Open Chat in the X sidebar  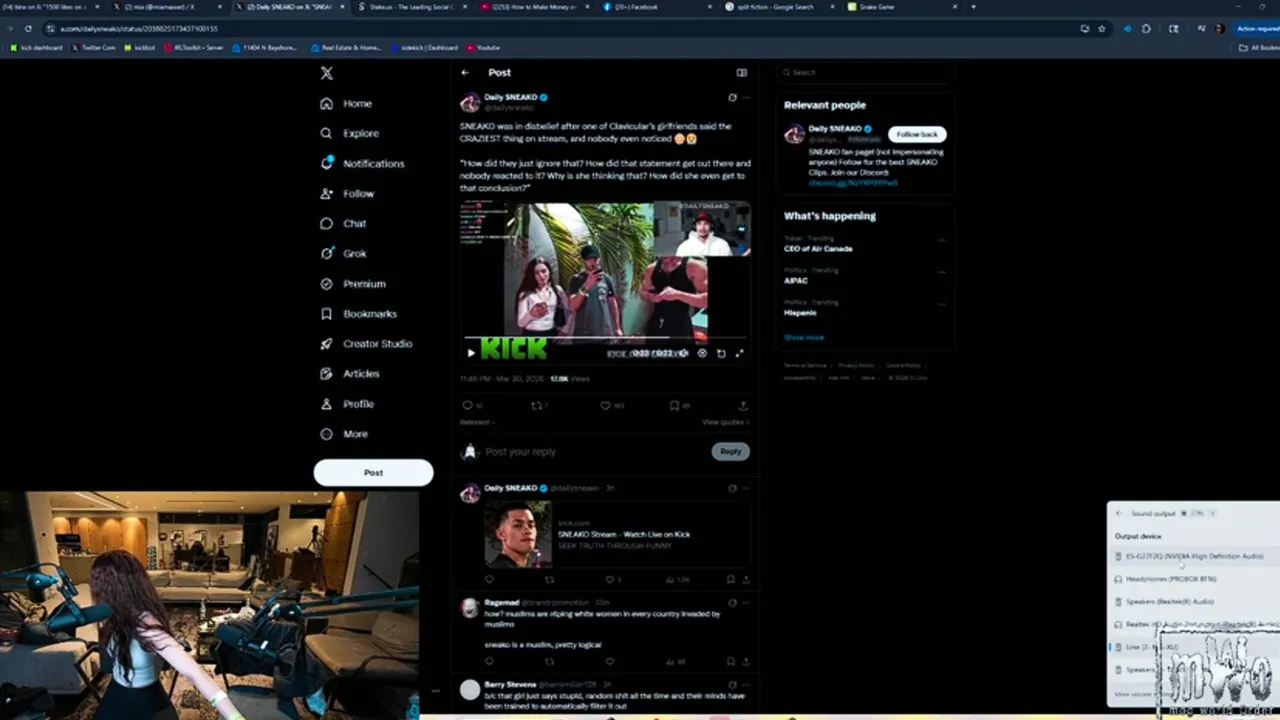pyautogui.click(x=343, y=223)
